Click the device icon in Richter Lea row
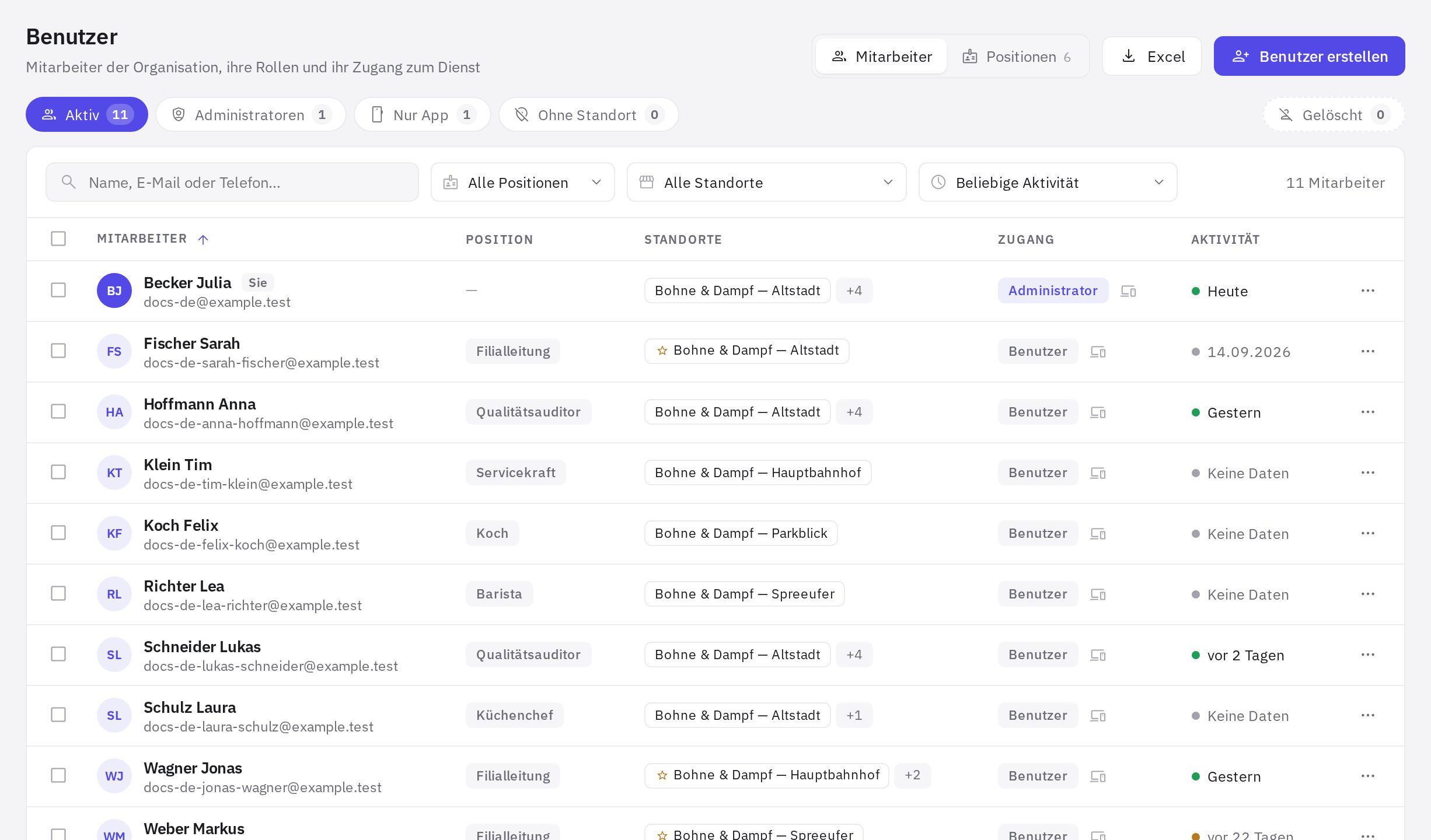1431x840 pixels. tap(1098, 594)
